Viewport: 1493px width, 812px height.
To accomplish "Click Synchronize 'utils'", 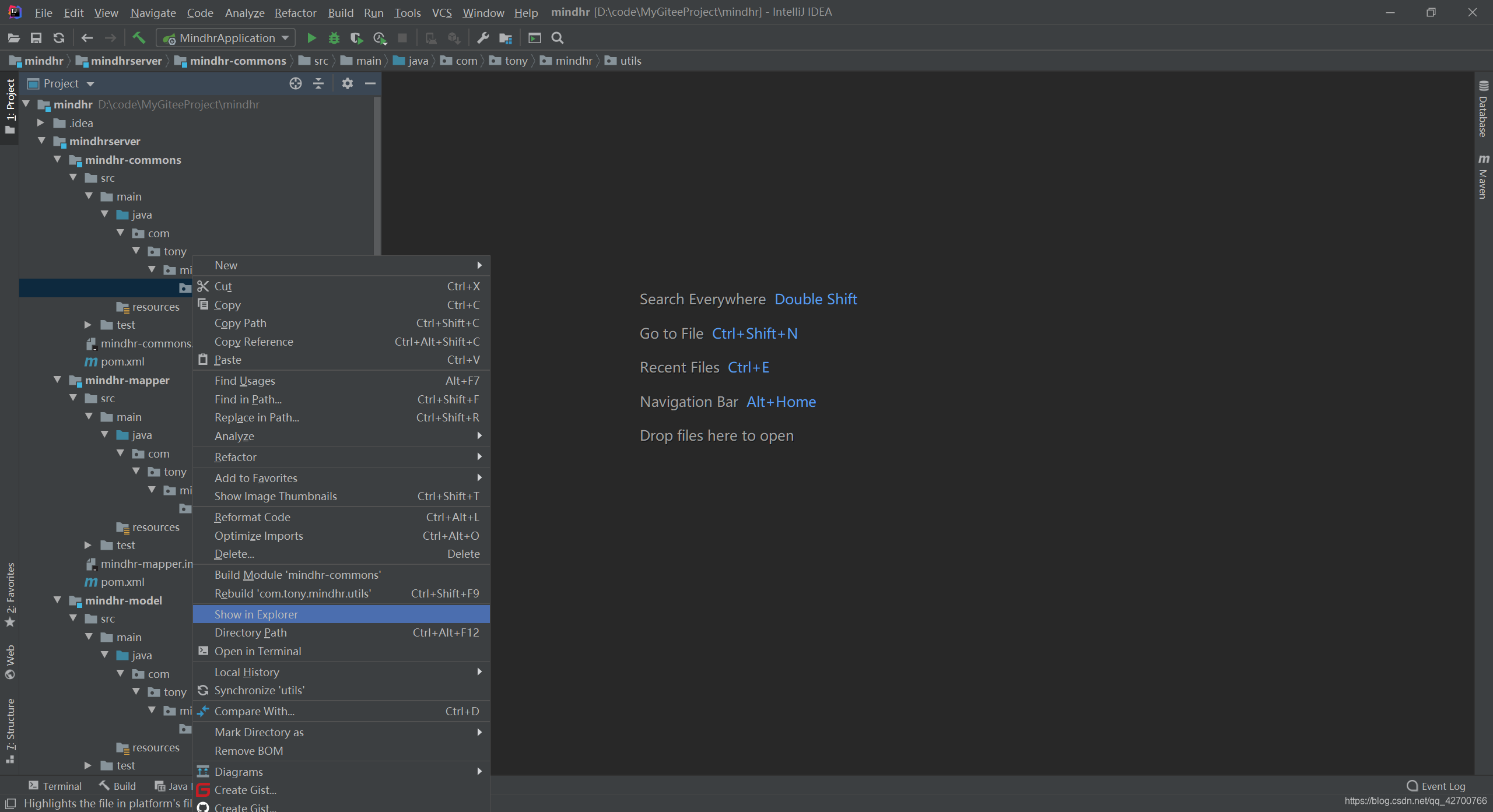I will click(341, 690).
